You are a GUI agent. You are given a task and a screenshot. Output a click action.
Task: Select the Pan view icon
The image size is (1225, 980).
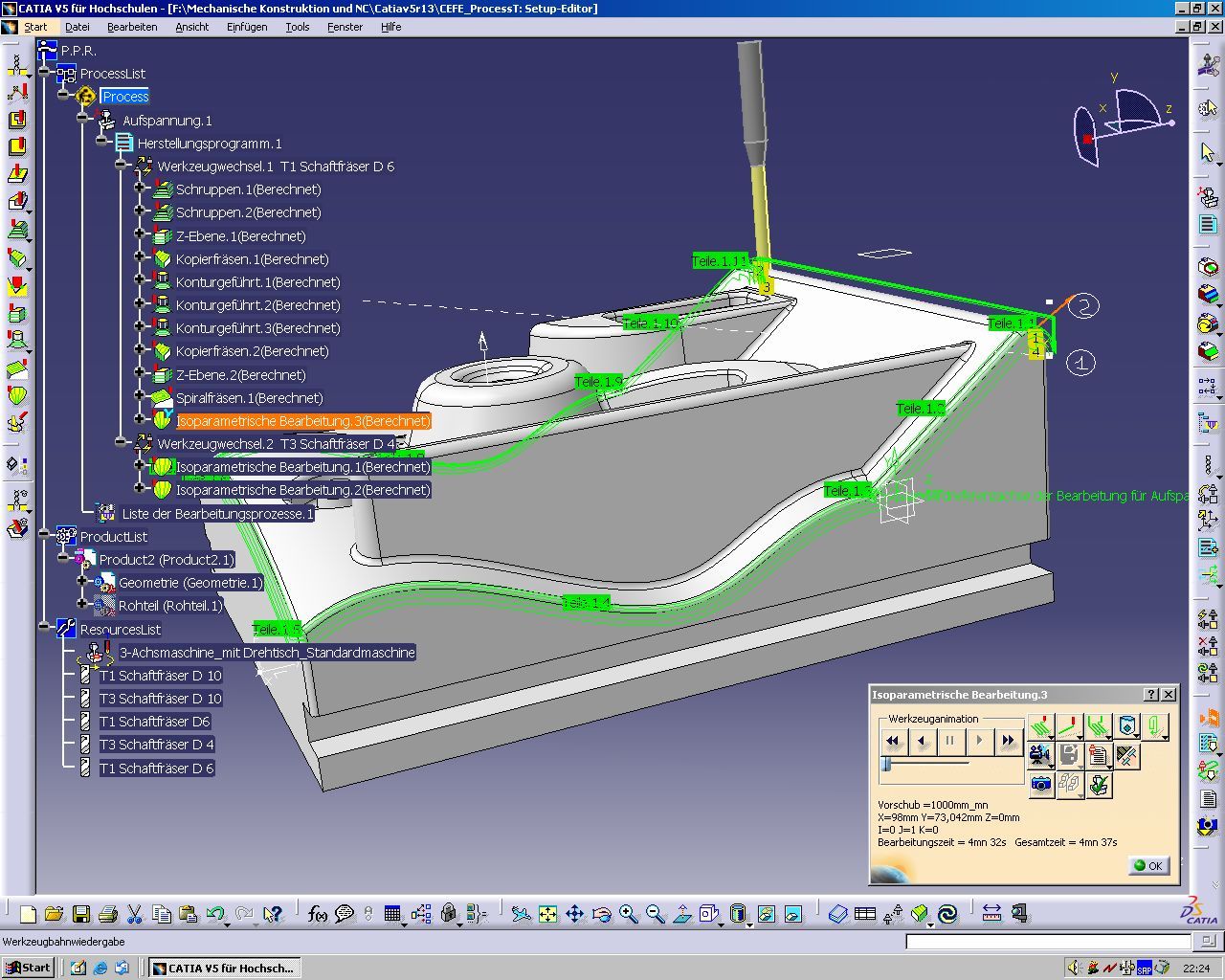[x=574, y=914]
